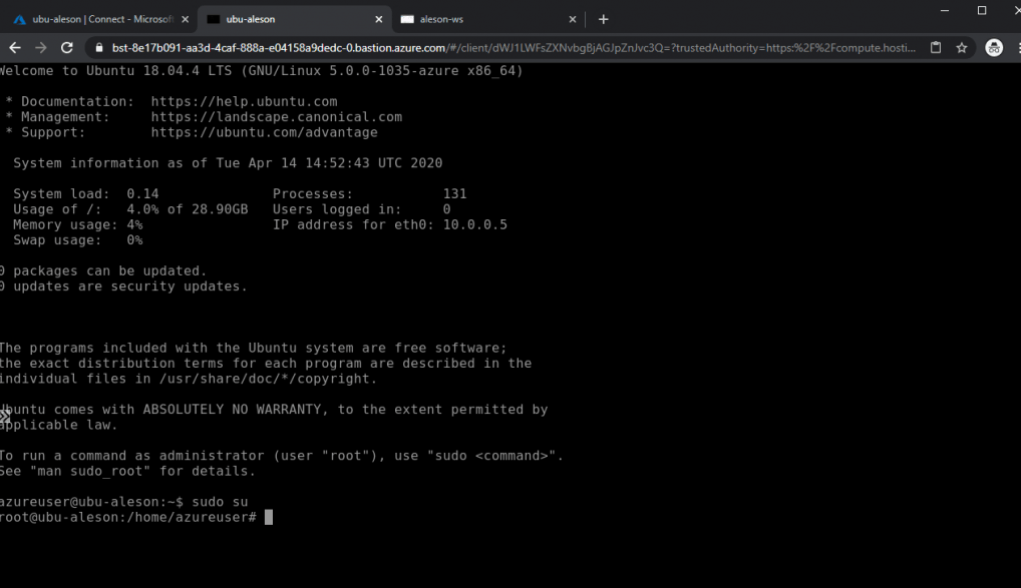The width and height of the screenshot is (1021, 588).
Task: Focus the bastion.azure.com address bar
Action: click(x=513, y=48)
